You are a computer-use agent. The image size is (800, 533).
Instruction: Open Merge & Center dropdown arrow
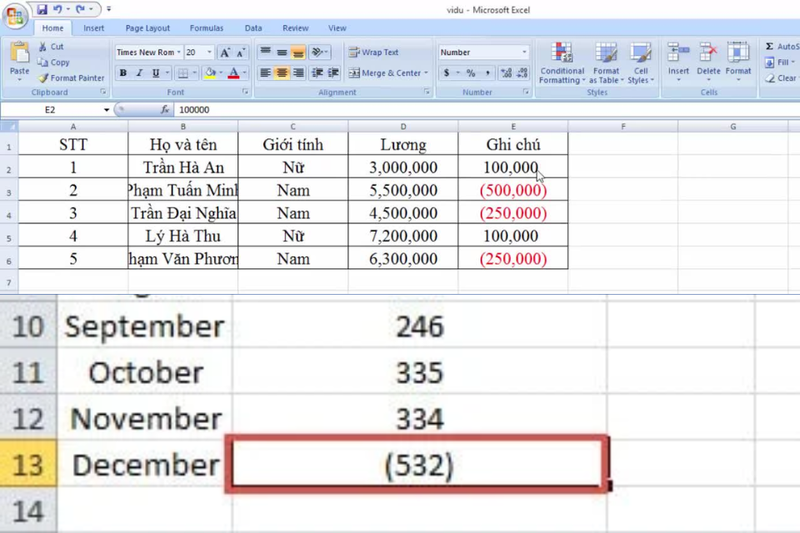tap(426, 73)
